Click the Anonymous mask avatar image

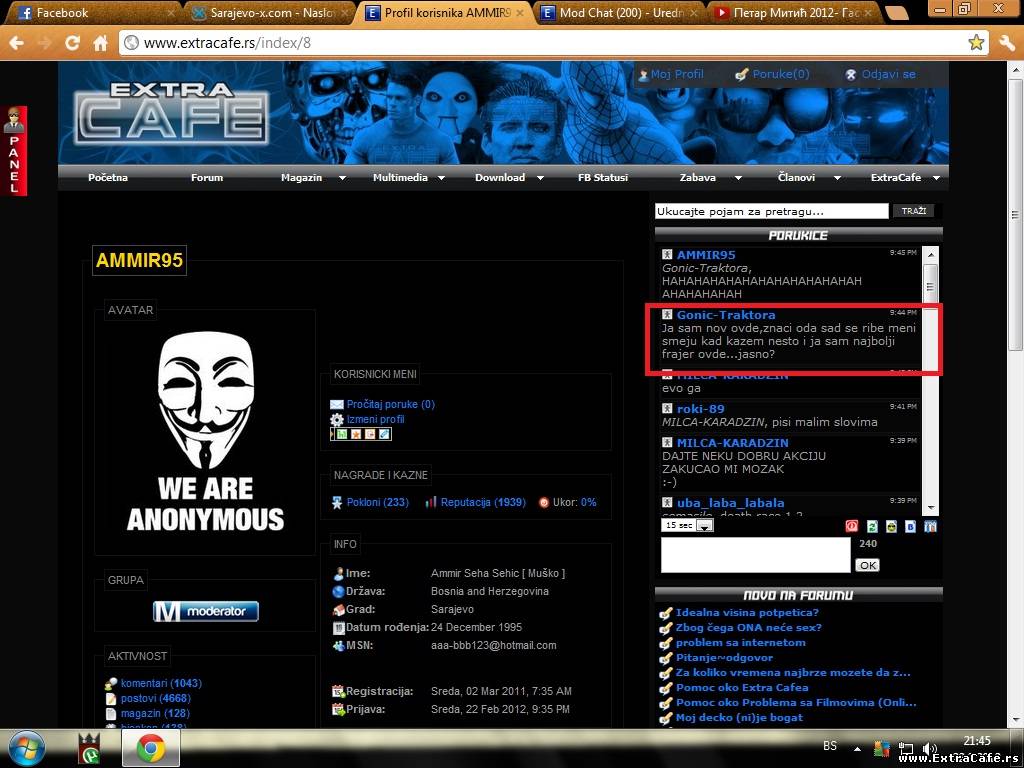(x=205, y=432)
